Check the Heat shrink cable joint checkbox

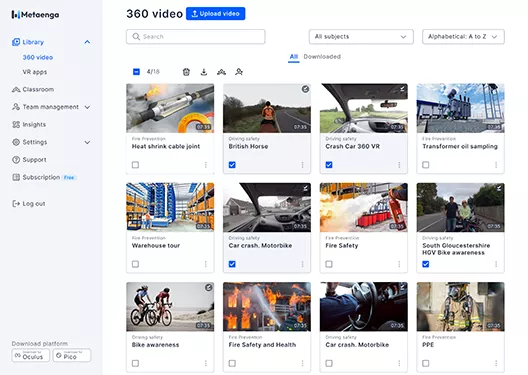click(x=135, y=165)
